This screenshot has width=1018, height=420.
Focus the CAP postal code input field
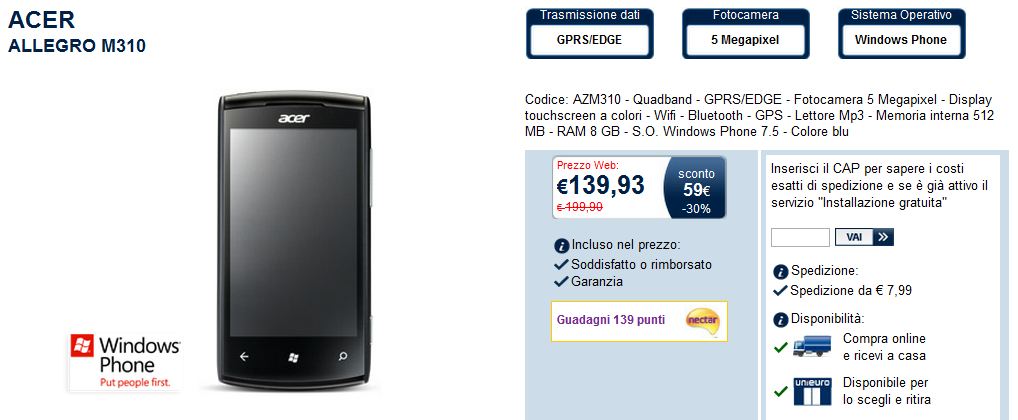pyautogui.click(x=800, y=237)
